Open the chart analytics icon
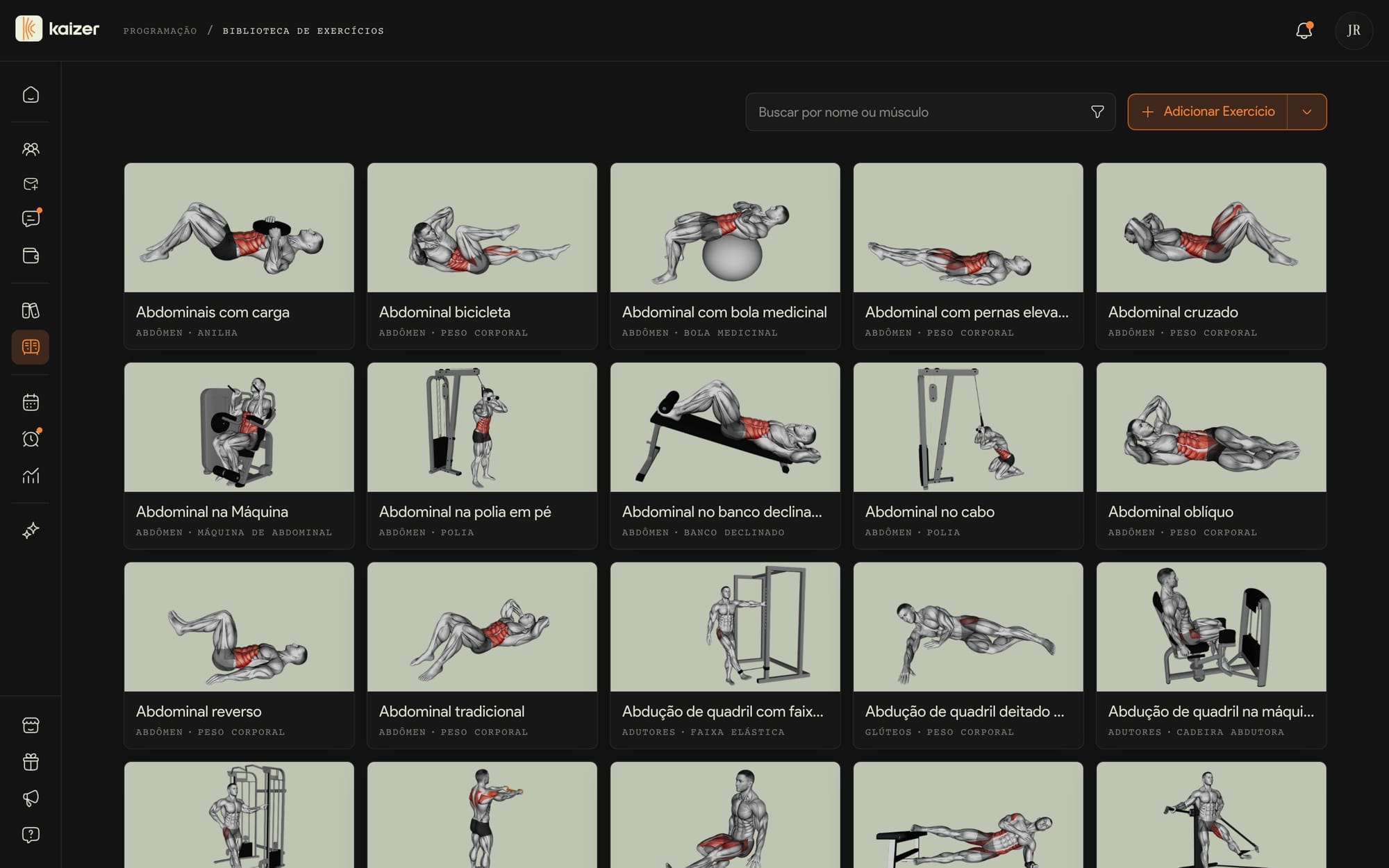 pos(31,476)
